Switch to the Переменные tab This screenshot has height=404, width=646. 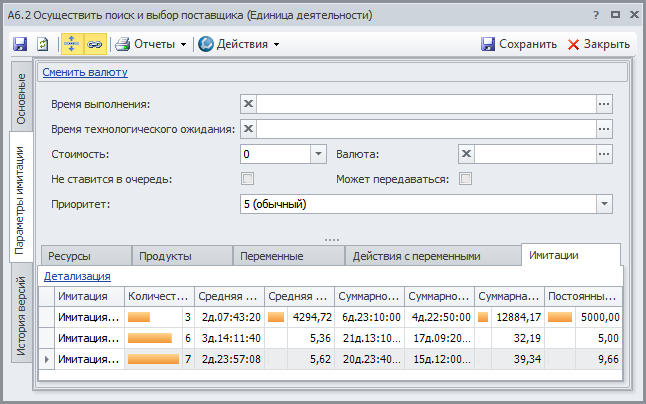(290, 256)
